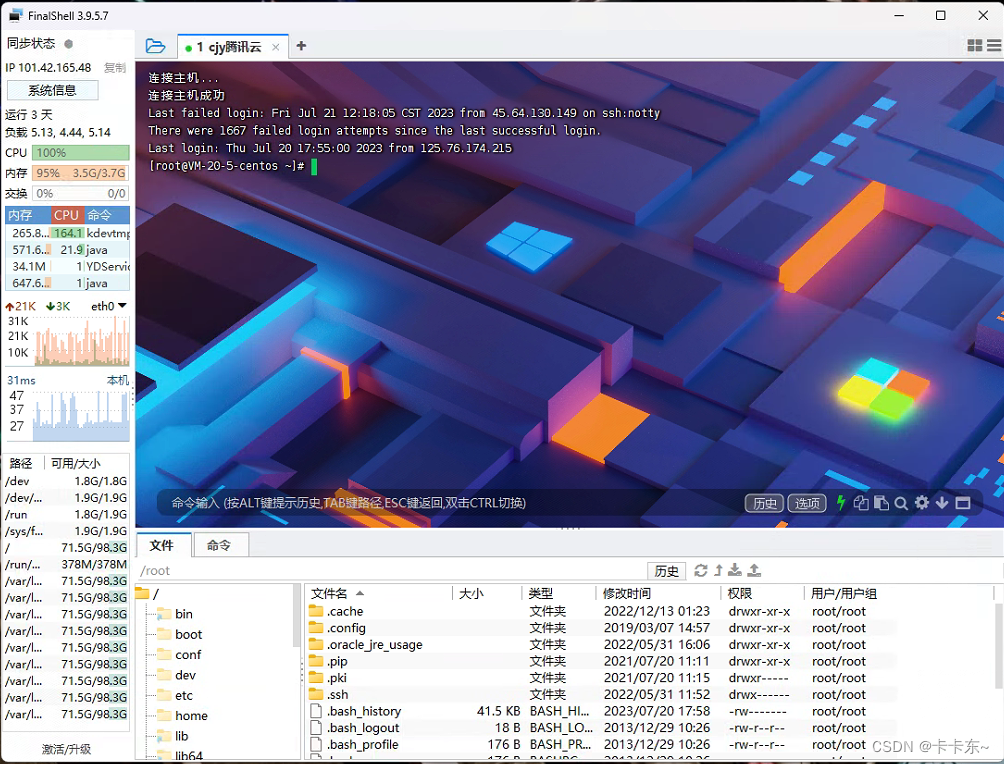Select the kdevtmp process row
The image size is (1004, 764).
[68, 233]
